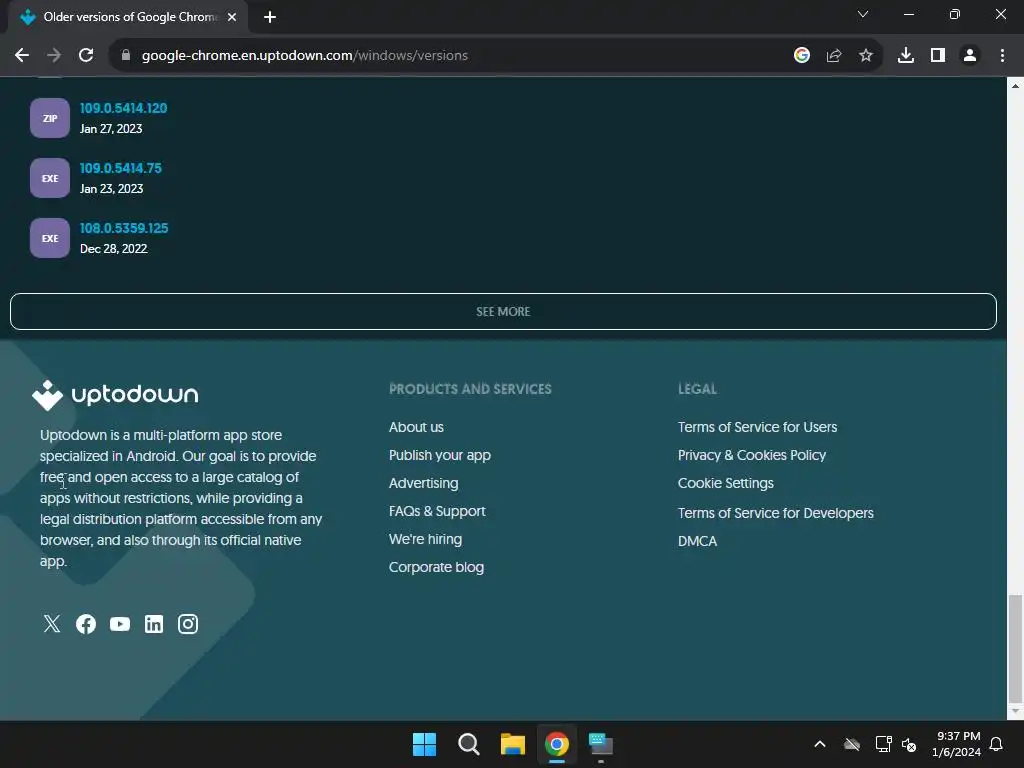Click the scrollbar up arrow
This screenshot has width=1024, height=768.
click(x=1015, y=86)
